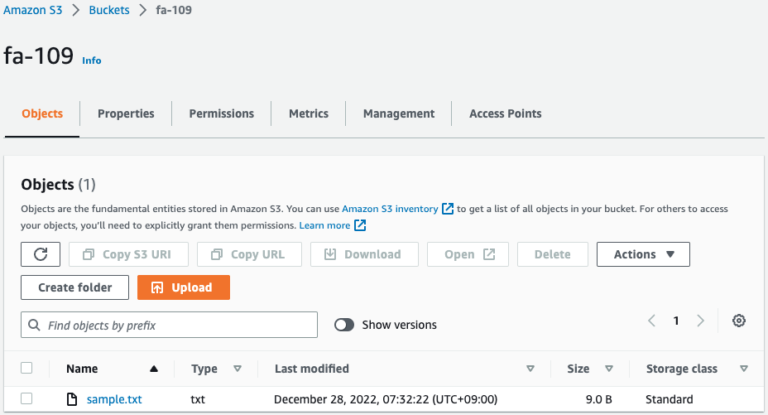Click the orange Upload button
This screenshot has height=415, width=768.
183,287
